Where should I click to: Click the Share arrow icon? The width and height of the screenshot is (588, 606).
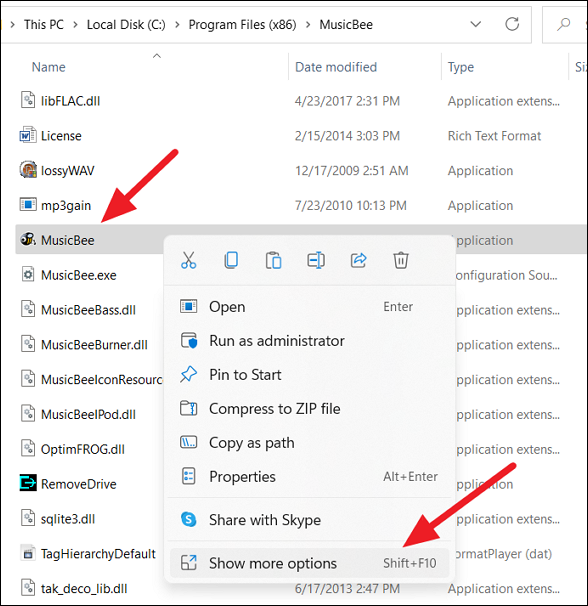pos(358,260)
